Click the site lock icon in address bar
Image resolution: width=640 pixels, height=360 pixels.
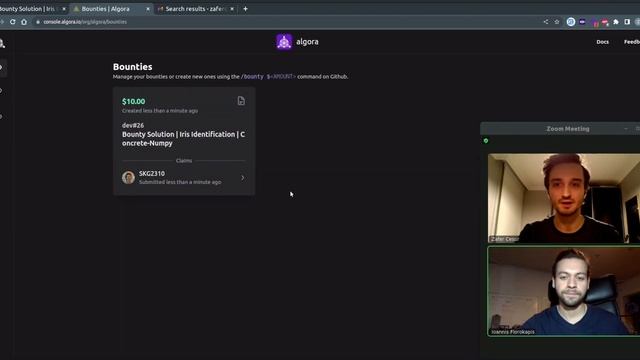click(38, 22)
